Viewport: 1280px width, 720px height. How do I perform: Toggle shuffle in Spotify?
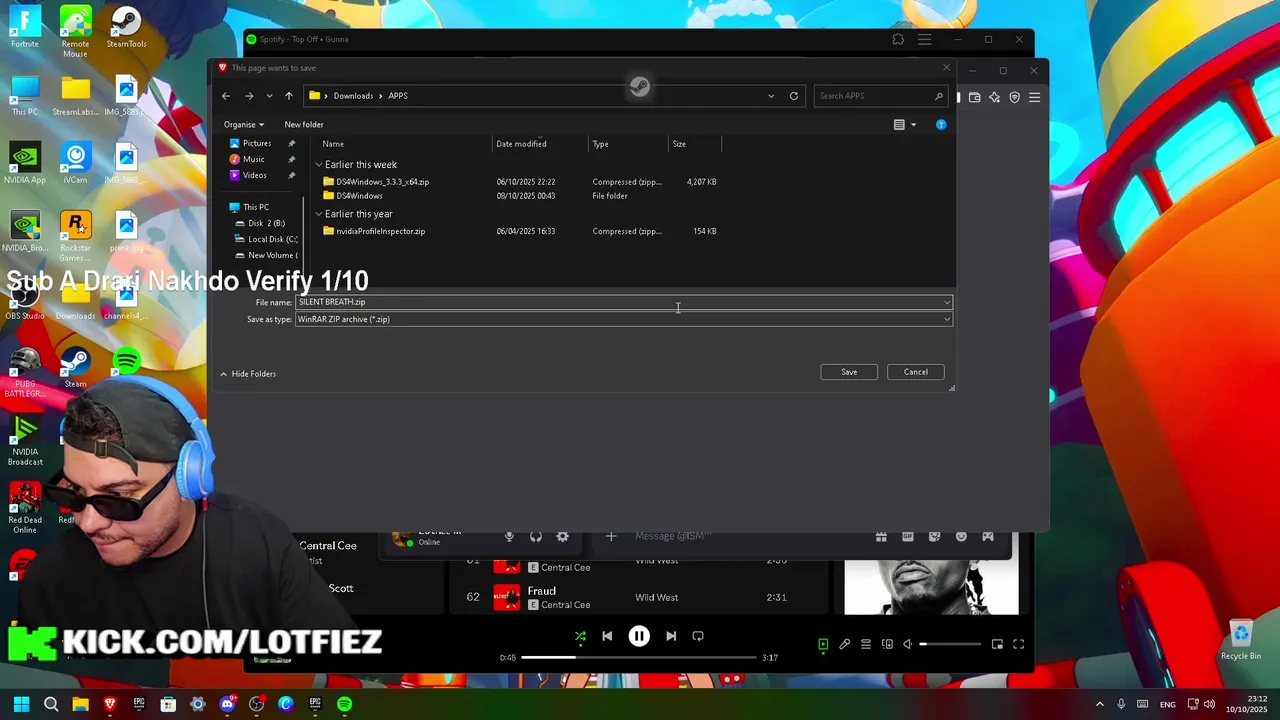coord(580,636)
